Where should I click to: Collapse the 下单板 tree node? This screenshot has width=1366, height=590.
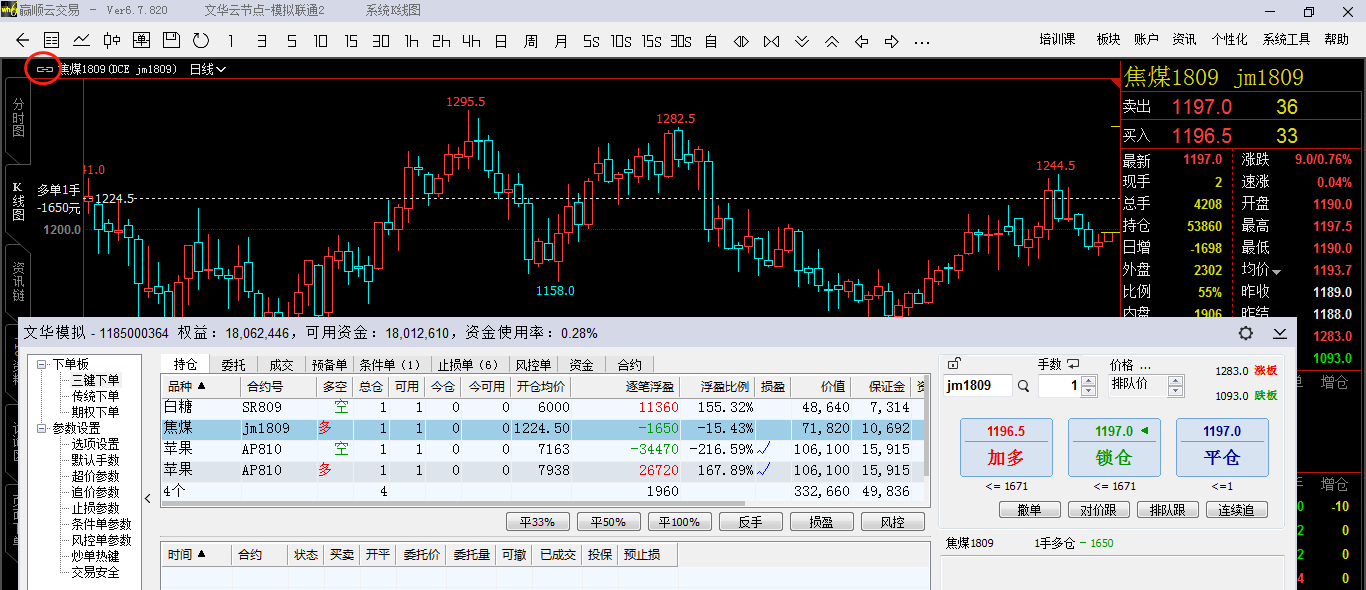tap(42, 364)
